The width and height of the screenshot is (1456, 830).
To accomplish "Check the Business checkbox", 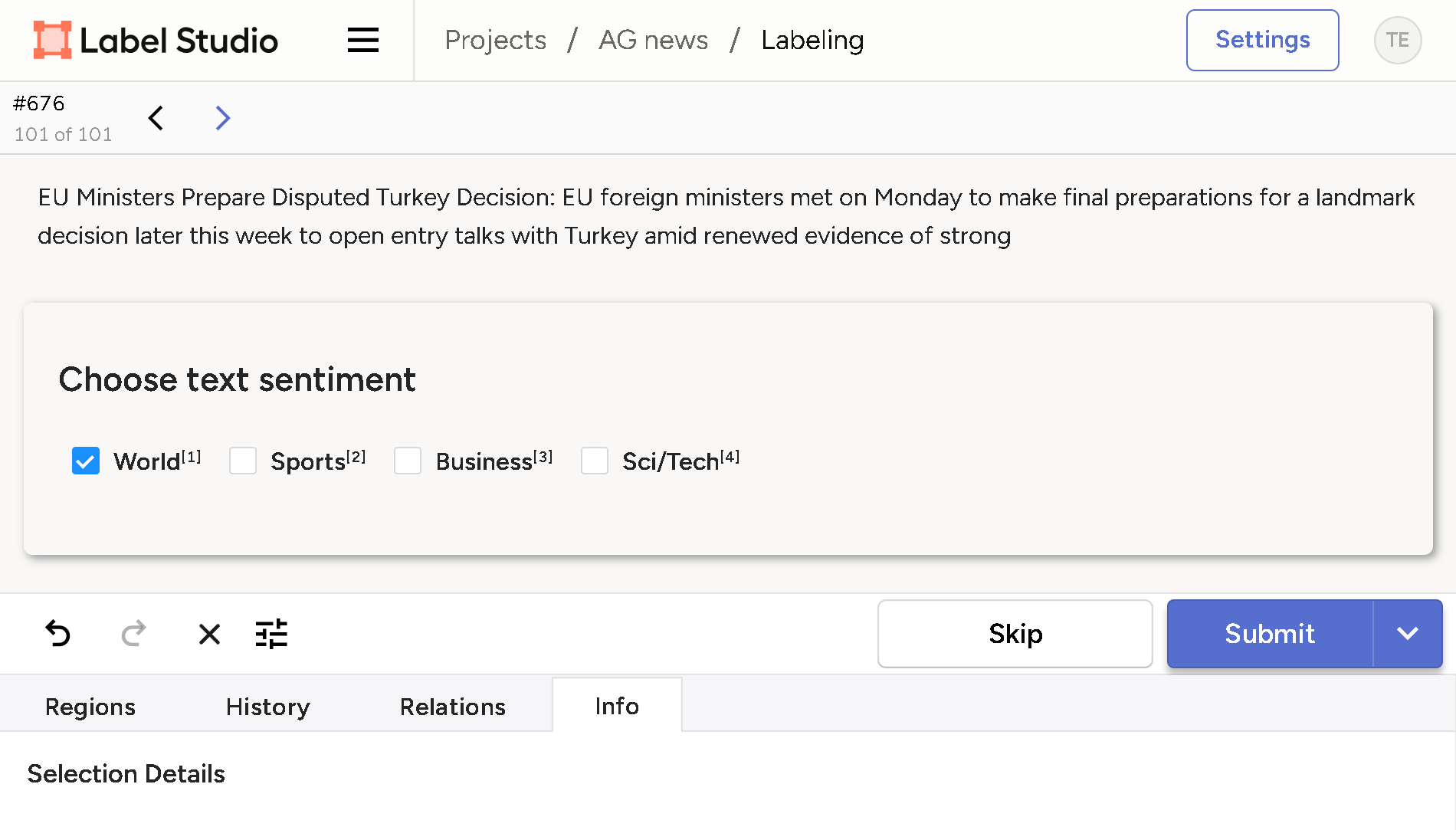I will click(408, 461).
